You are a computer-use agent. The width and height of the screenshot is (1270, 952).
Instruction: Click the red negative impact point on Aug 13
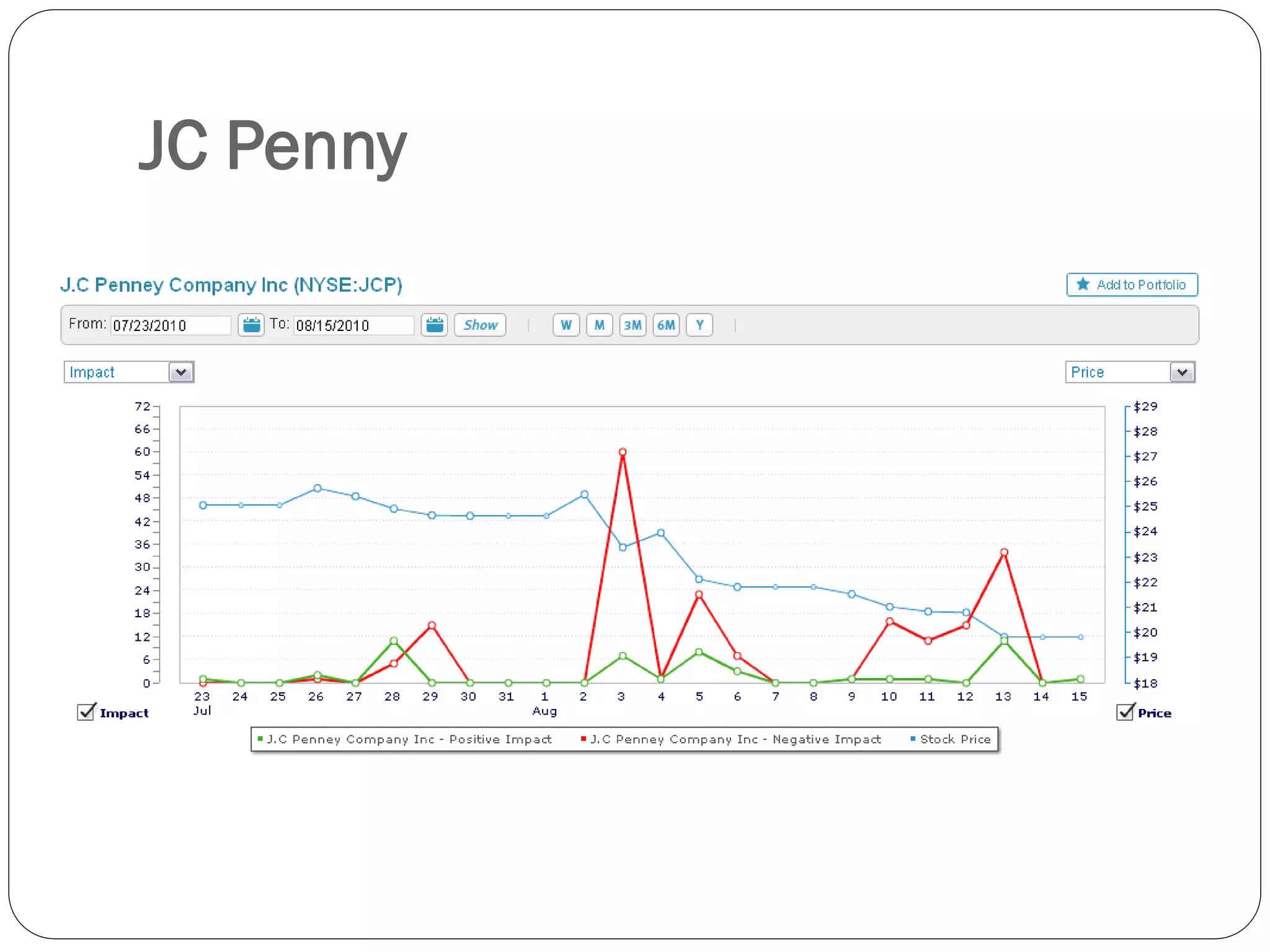click(1004, 552)
